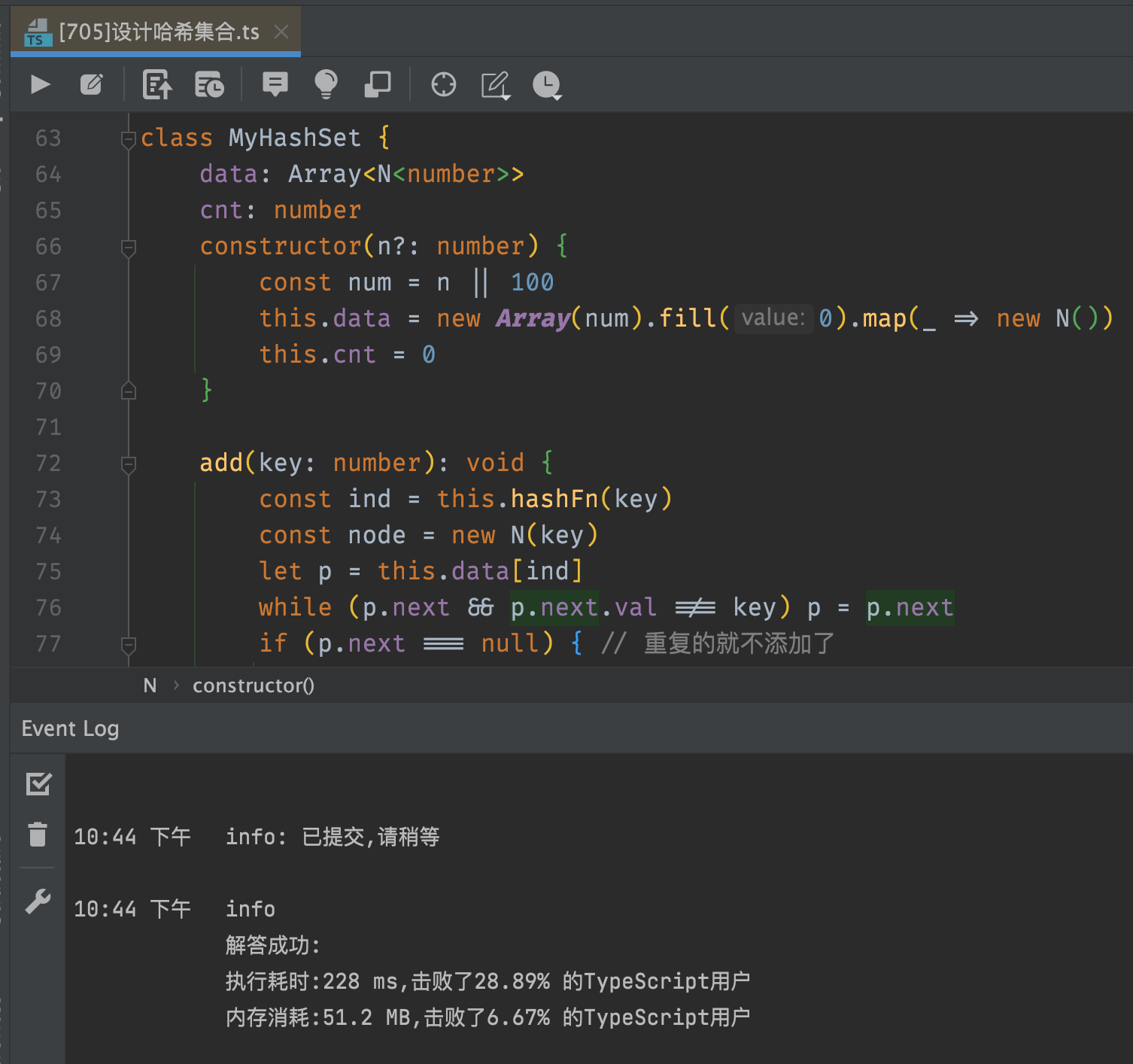Click the '执行耗时:228 ms' log line
The image size is (1133, 1064).
pos(488,981)
